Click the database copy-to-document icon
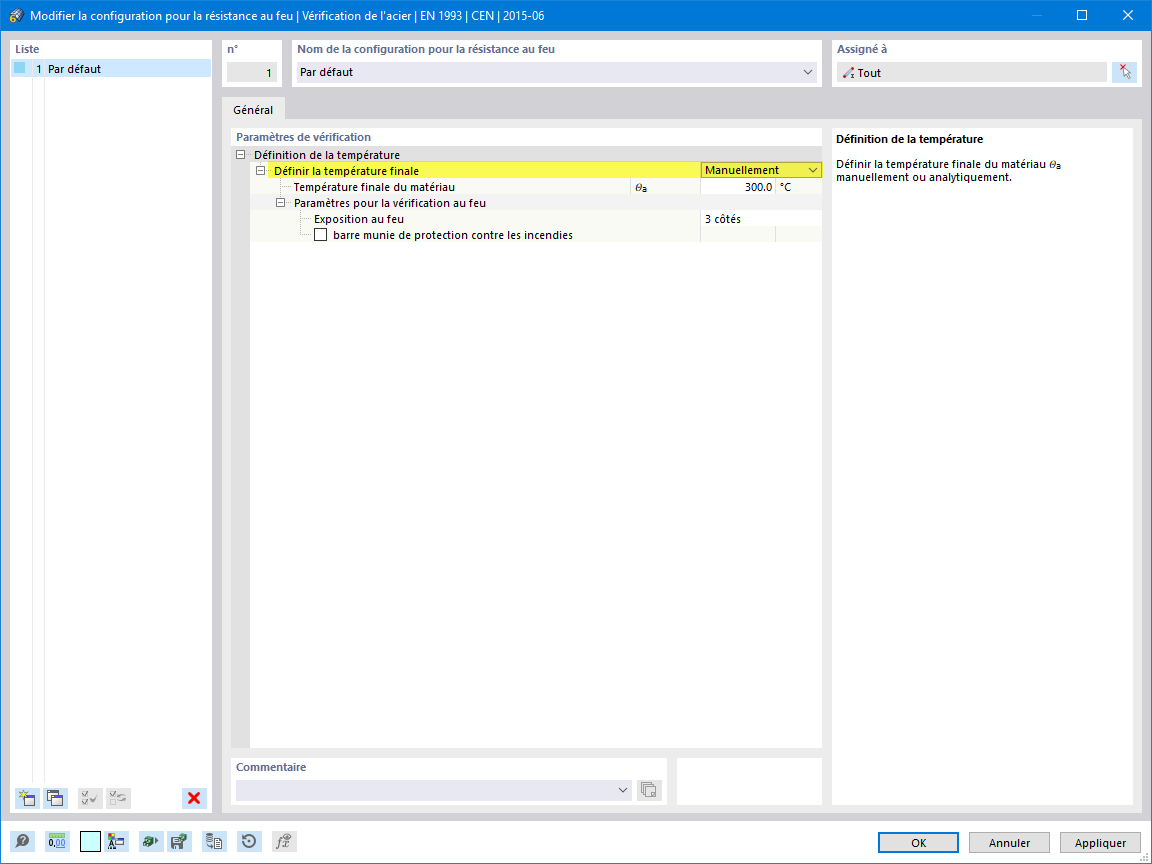This screenshot has height=864, width=1152. coord(214,841)
